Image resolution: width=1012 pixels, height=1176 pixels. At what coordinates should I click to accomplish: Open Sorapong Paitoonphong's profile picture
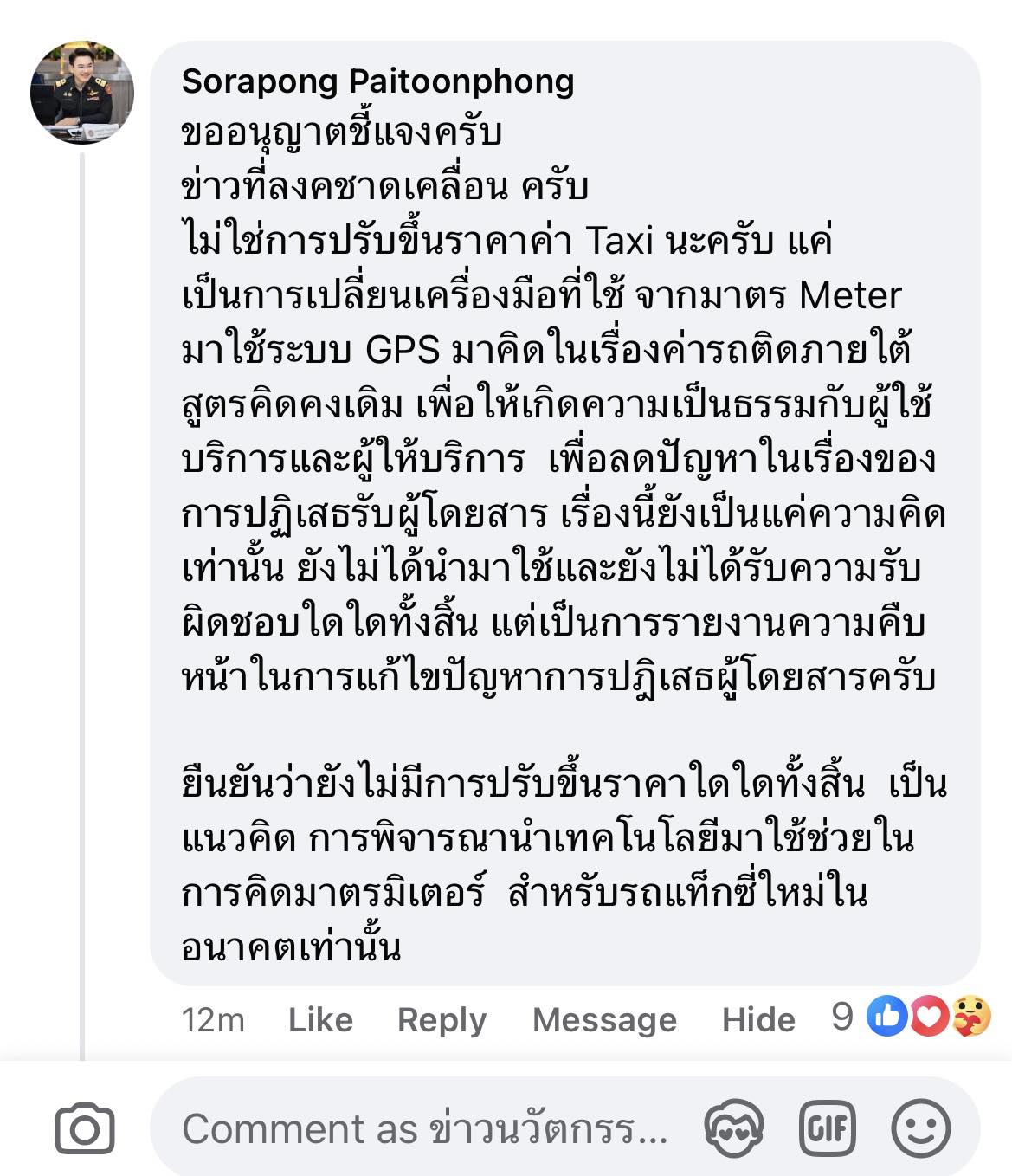point(81,93)
